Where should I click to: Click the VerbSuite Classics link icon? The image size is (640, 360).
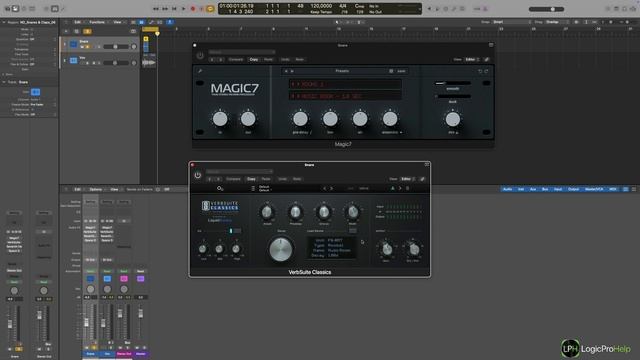[x=422, y=179]
